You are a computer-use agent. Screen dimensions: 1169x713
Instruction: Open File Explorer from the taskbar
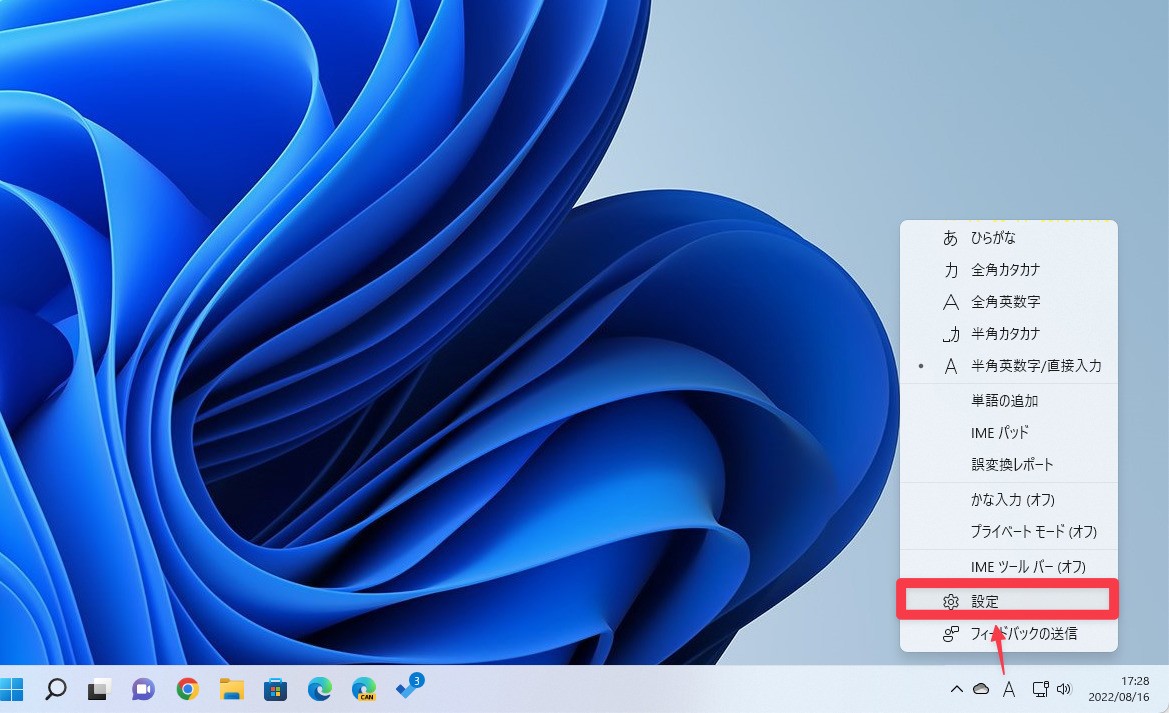tap(232, 689)
